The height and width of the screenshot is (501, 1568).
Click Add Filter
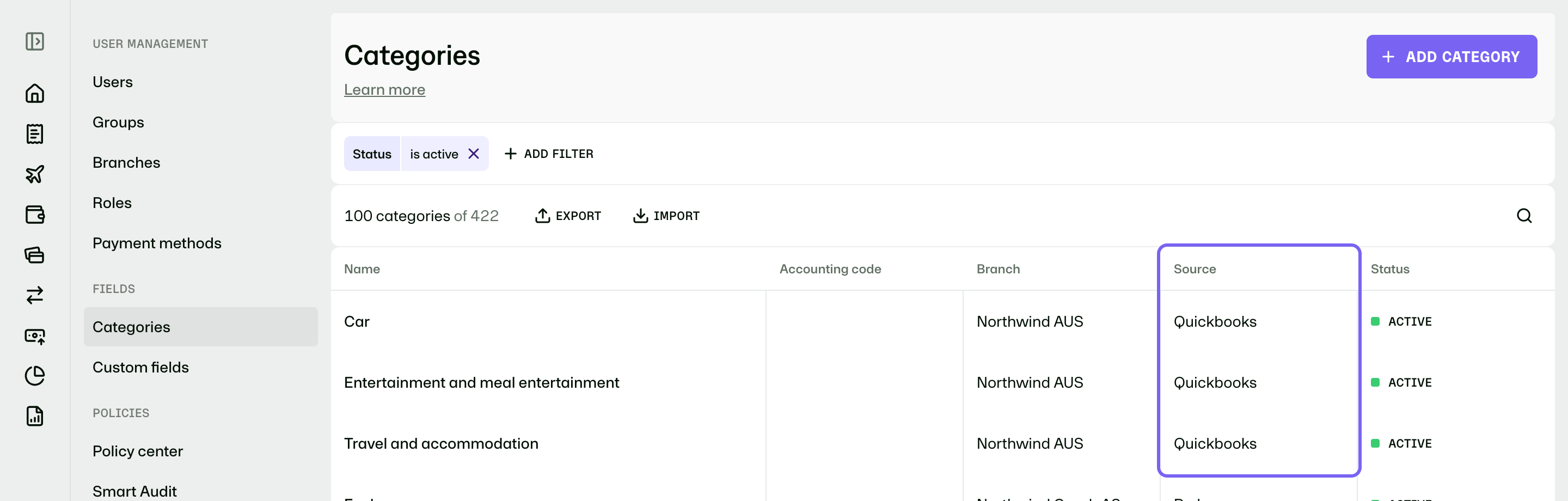pos(549,154)
